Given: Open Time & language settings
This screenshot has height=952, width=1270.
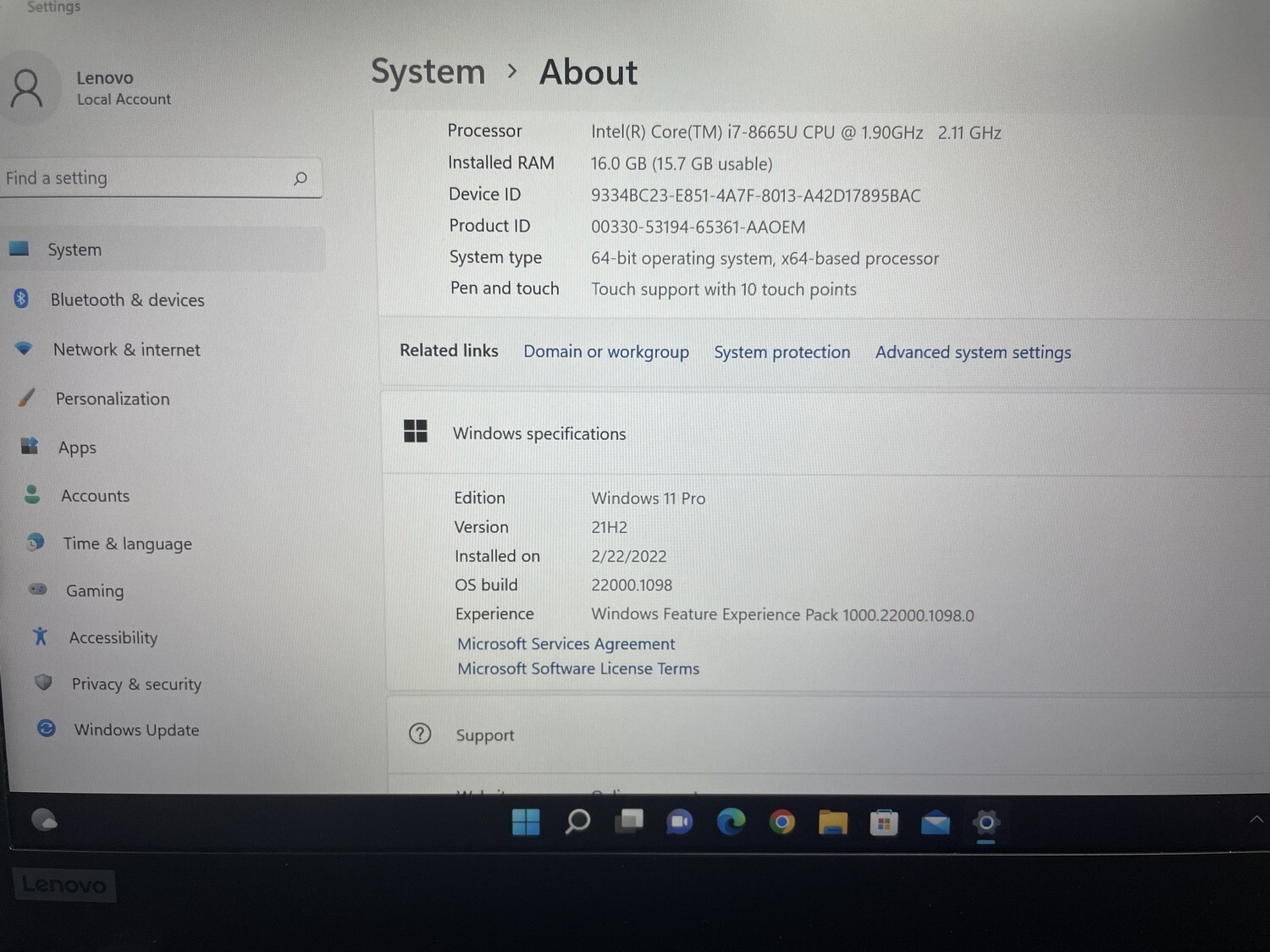Looking at the screenshot, I should pyautogui.click(x=127, y=543).
